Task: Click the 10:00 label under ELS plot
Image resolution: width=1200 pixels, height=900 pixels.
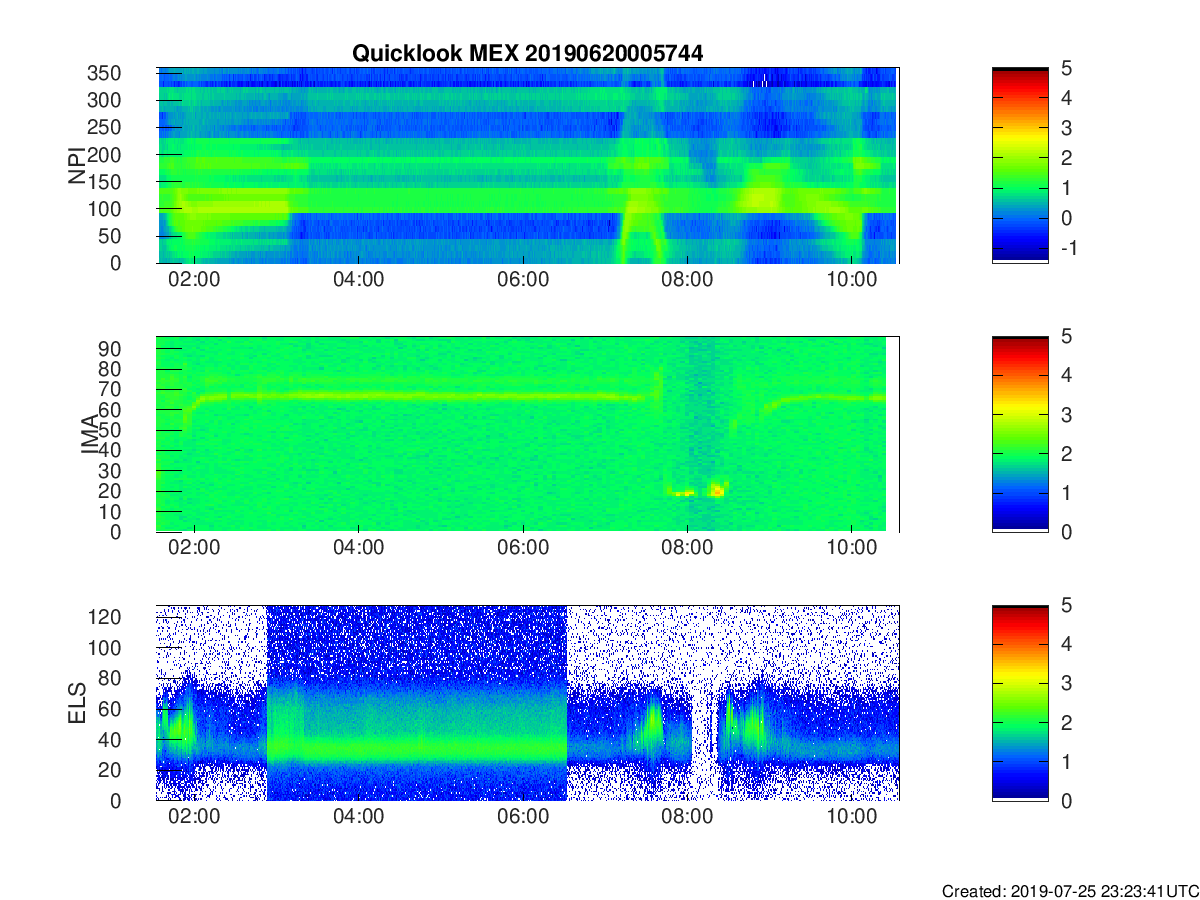Action: pos(851,816)
